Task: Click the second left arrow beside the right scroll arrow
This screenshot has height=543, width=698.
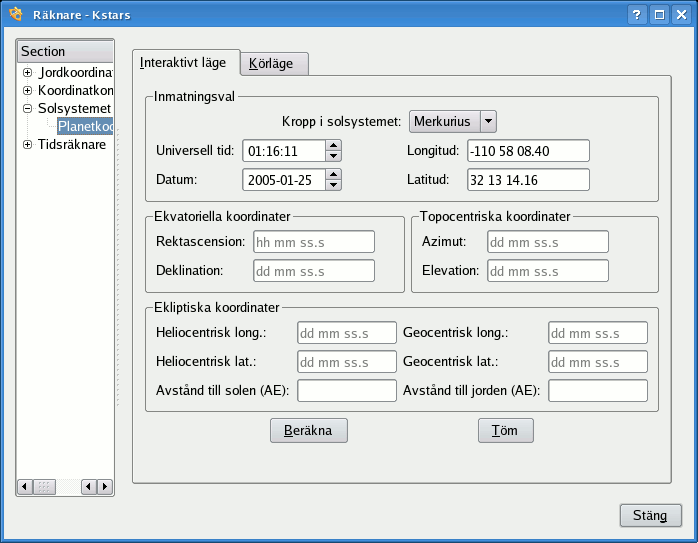Action: [89, 486]
